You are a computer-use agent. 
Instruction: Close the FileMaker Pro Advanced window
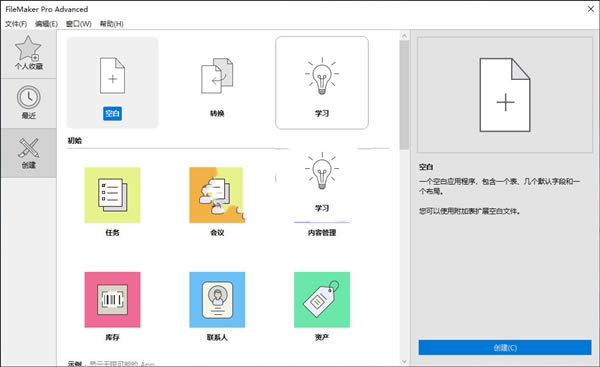[x=590, y=9]
